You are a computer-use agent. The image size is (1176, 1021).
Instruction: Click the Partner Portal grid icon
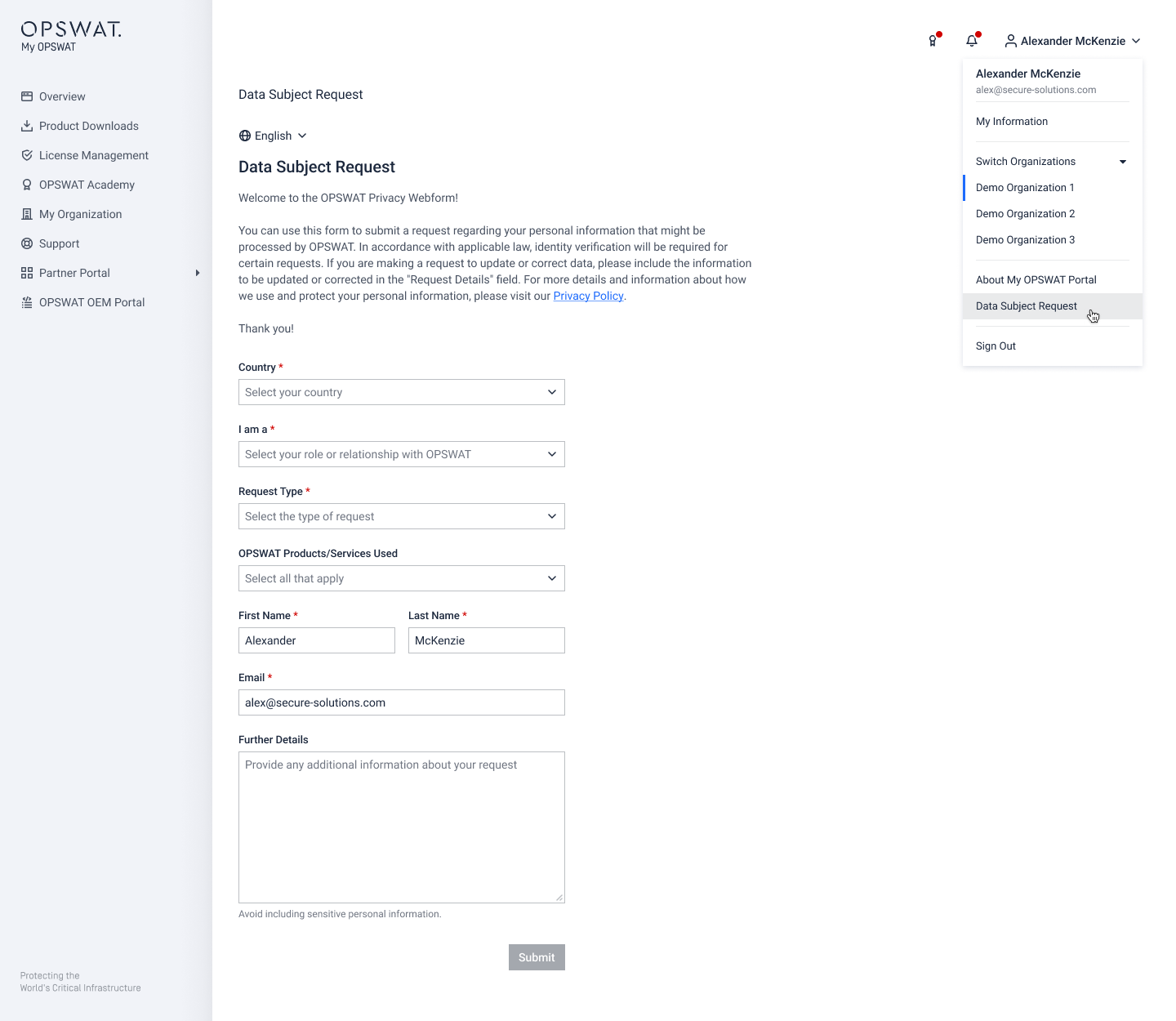(27, 273)
